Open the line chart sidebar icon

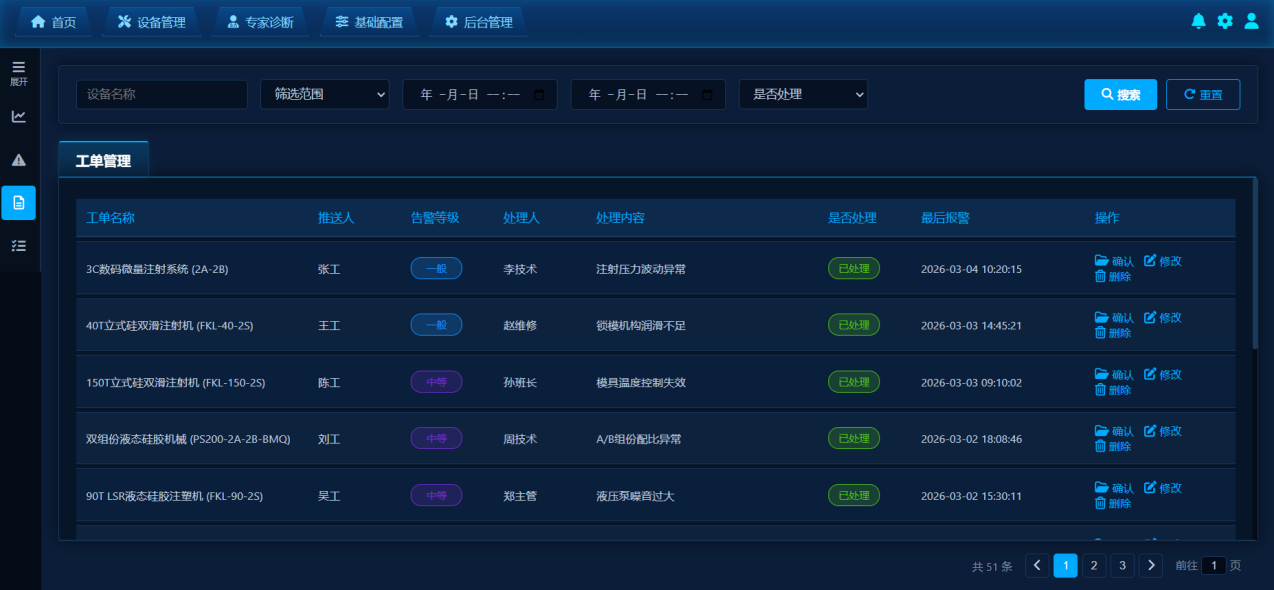click(19, 116)
